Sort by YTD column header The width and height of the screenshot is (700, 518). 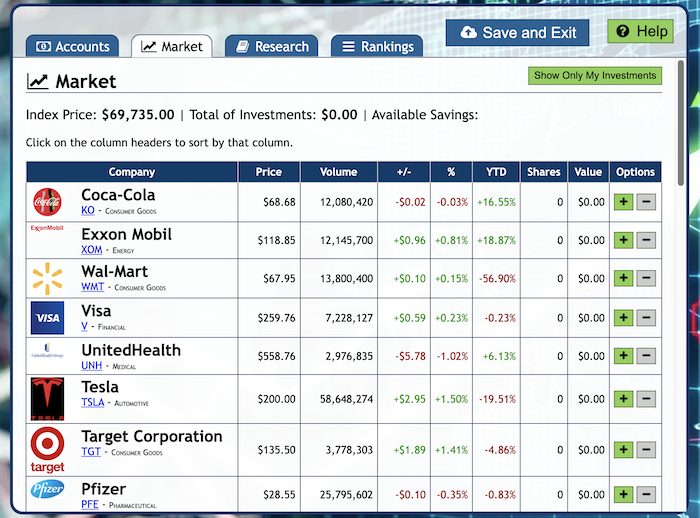tap(496, 172)
